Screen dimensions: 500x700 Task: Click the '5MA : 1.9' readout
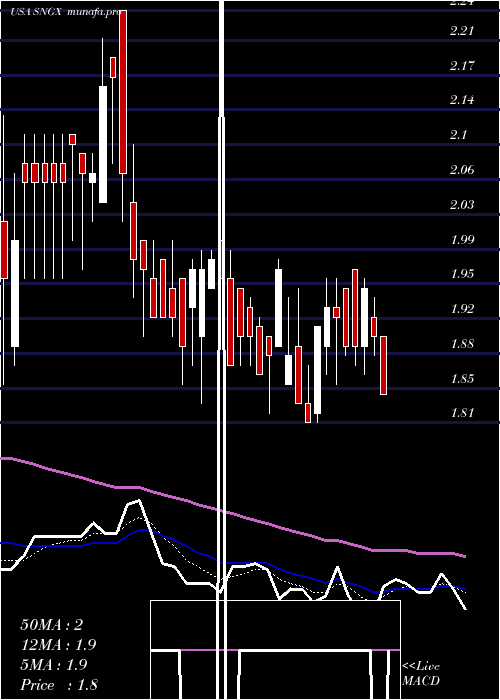54,665
